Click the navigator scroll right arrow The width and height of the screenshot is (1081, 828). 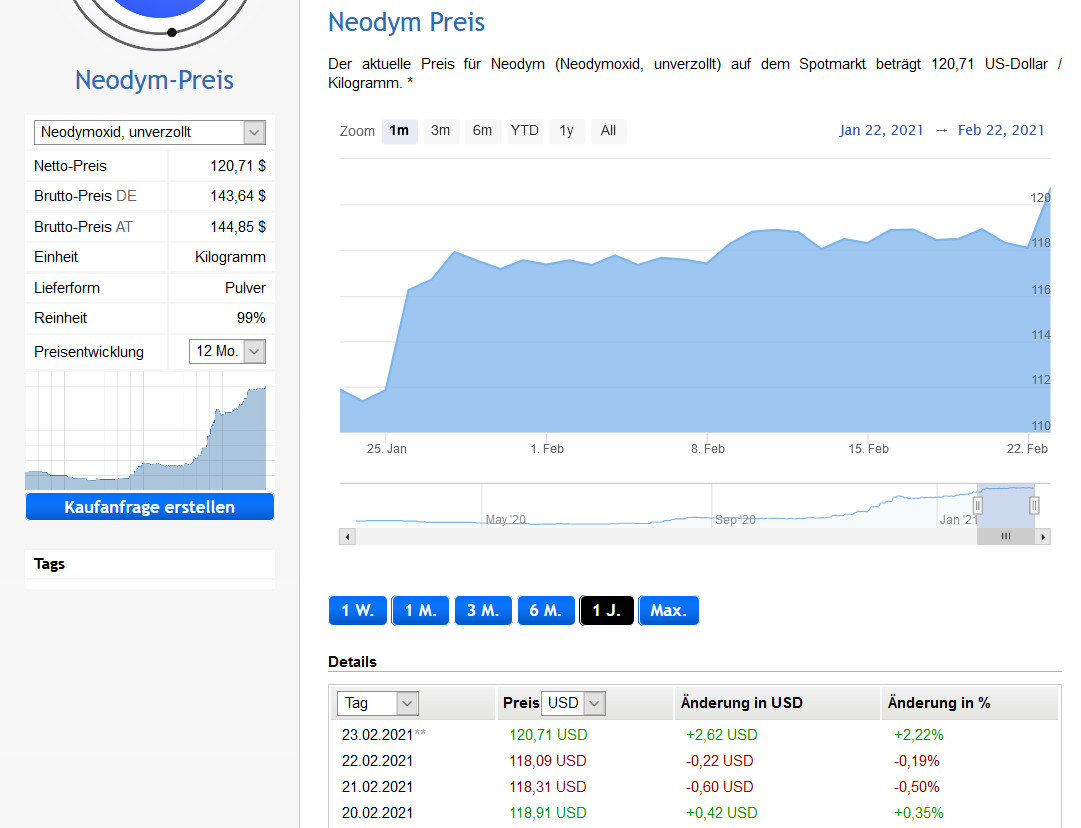point(1042,536)
